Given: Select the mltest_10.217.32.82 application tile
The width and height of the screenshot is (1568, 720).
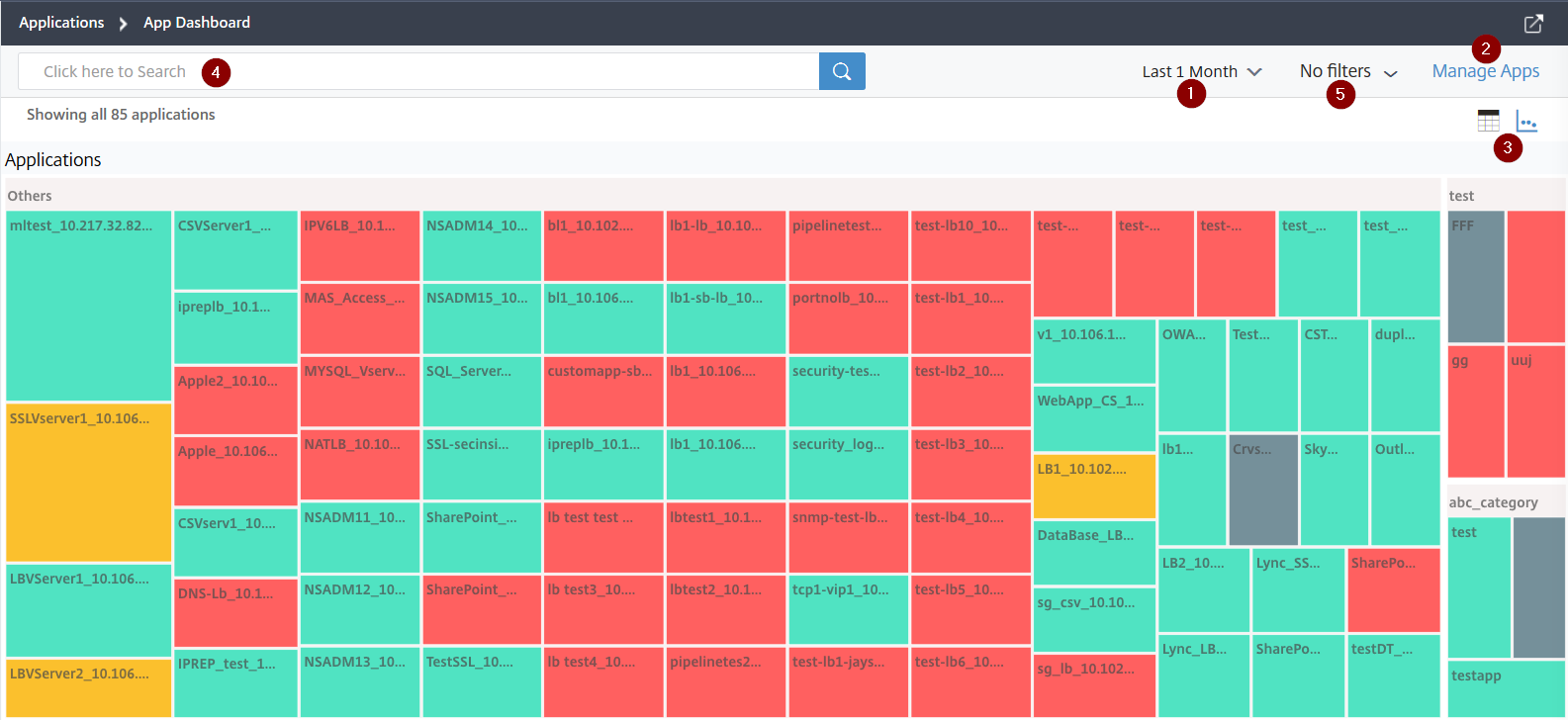Looking at the screenshot, I should pyautogui.click(x=89, y=306).
